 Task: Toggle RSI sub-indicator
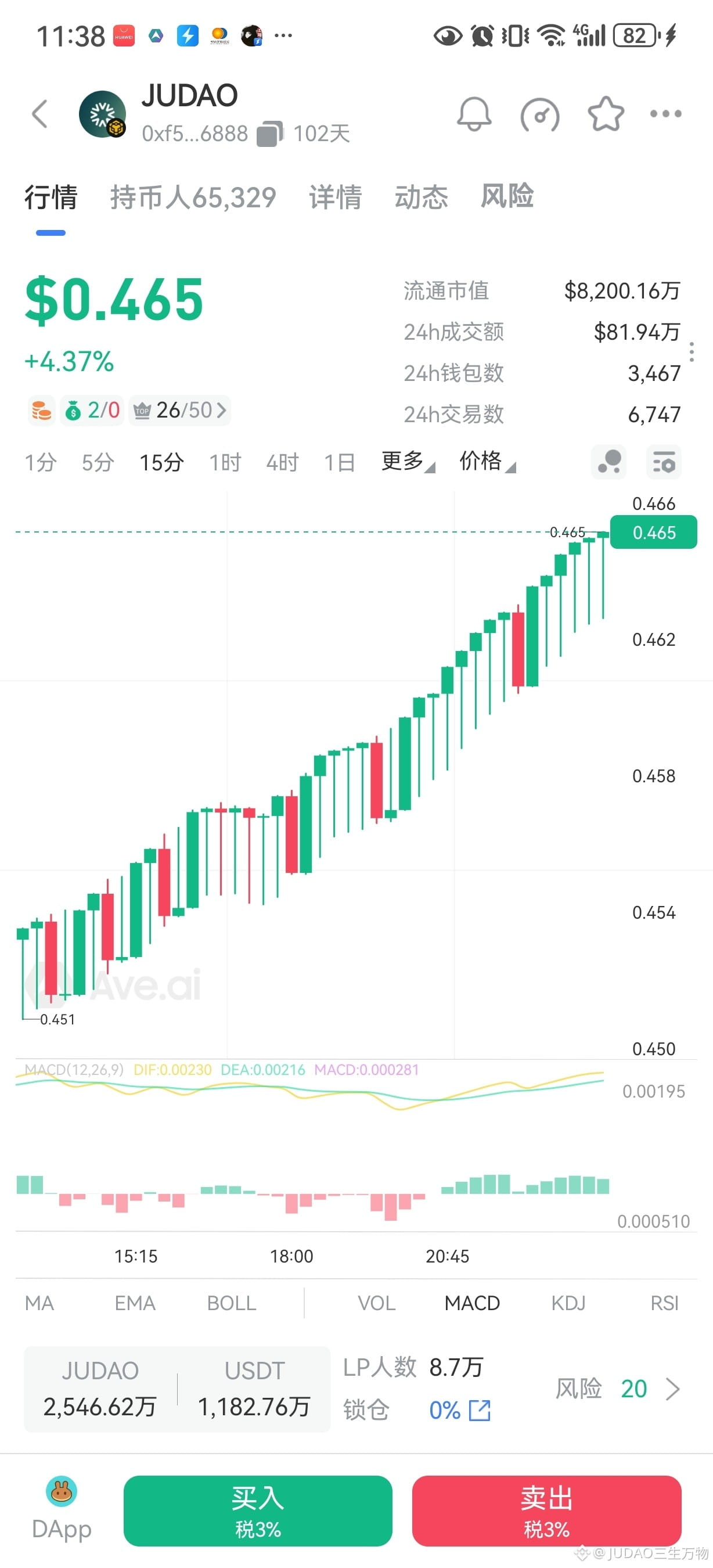[664, 1303]
